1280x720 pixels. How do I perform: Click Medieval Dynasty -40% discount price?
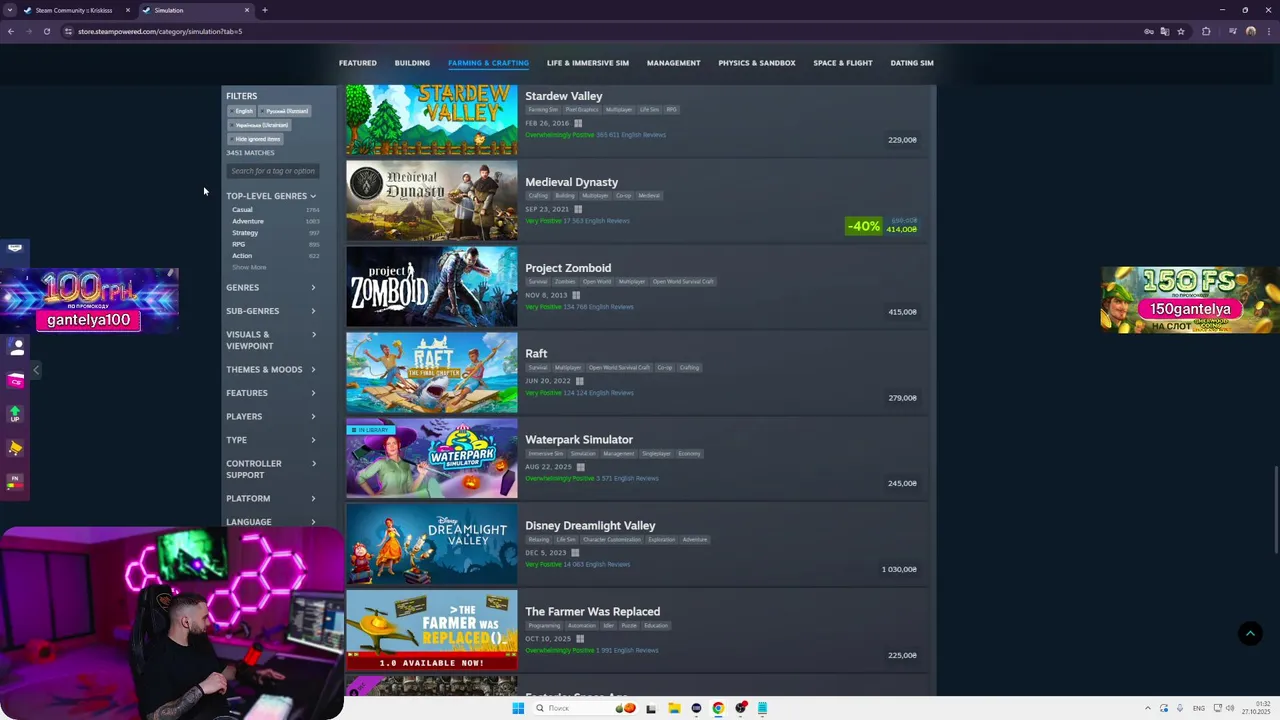pyautogui.click(x=882, y=226)
